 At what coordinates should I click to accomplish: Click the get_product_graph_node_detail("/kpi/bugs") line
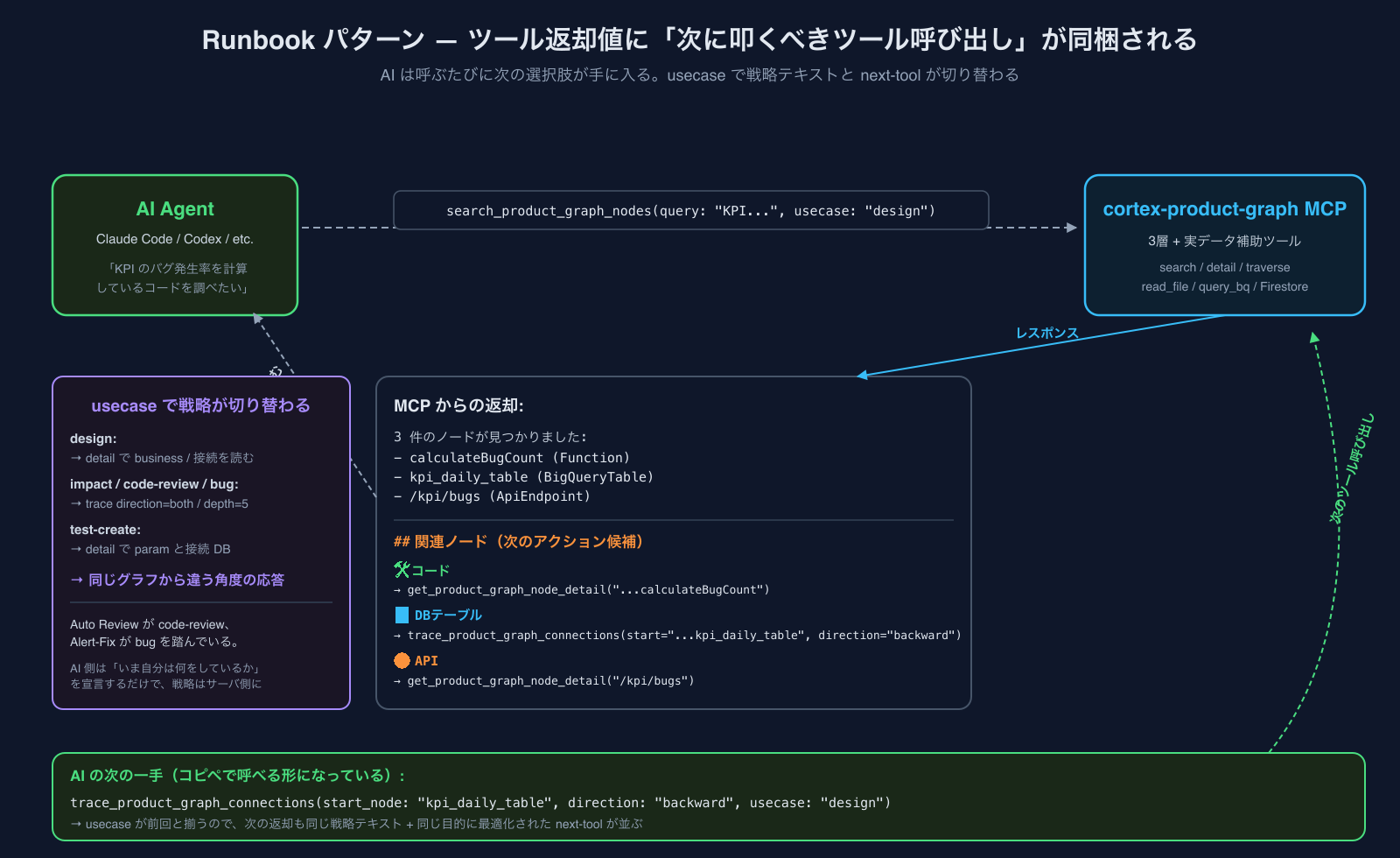coord(543,681)
